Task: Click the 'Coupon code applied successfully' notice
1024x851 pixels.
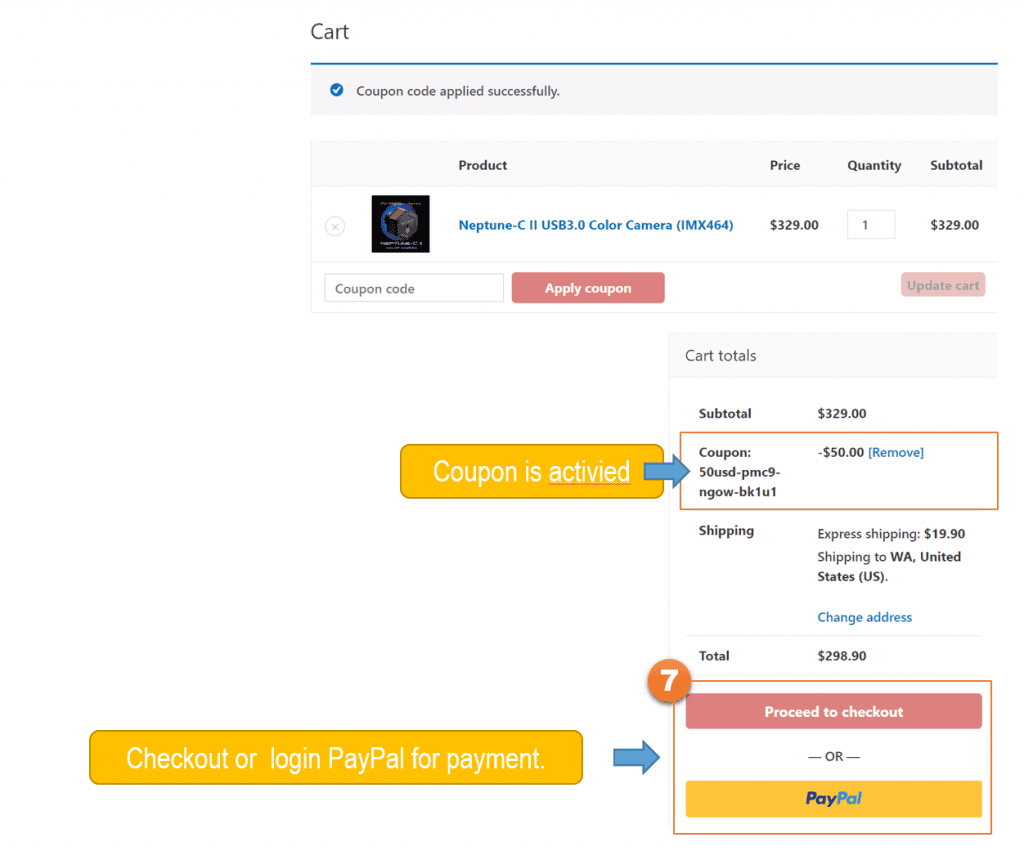Action: tap(458, 91)
